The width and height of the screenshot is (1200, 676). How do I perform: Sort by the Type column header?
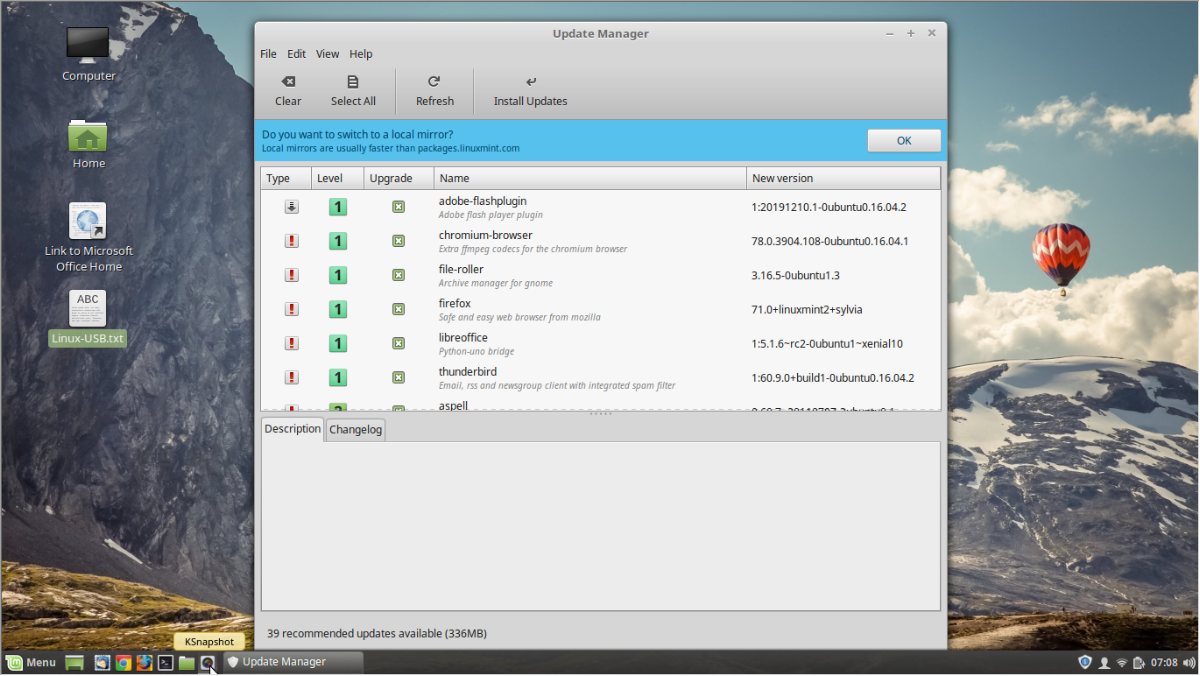pos(286,178)
